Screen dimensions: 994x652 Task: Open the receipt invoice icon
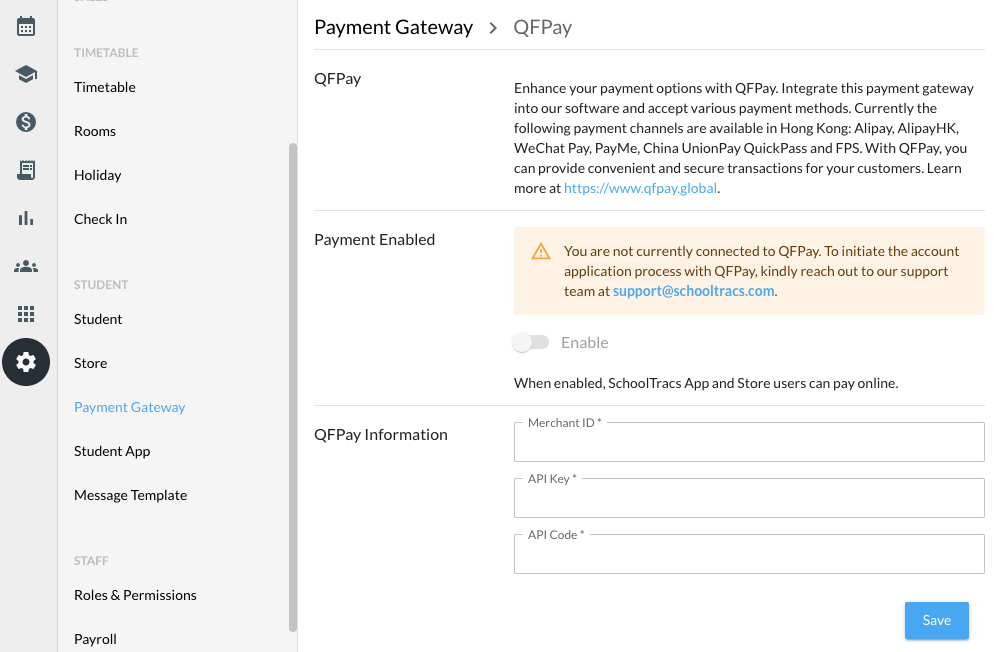tap(26, 170)
